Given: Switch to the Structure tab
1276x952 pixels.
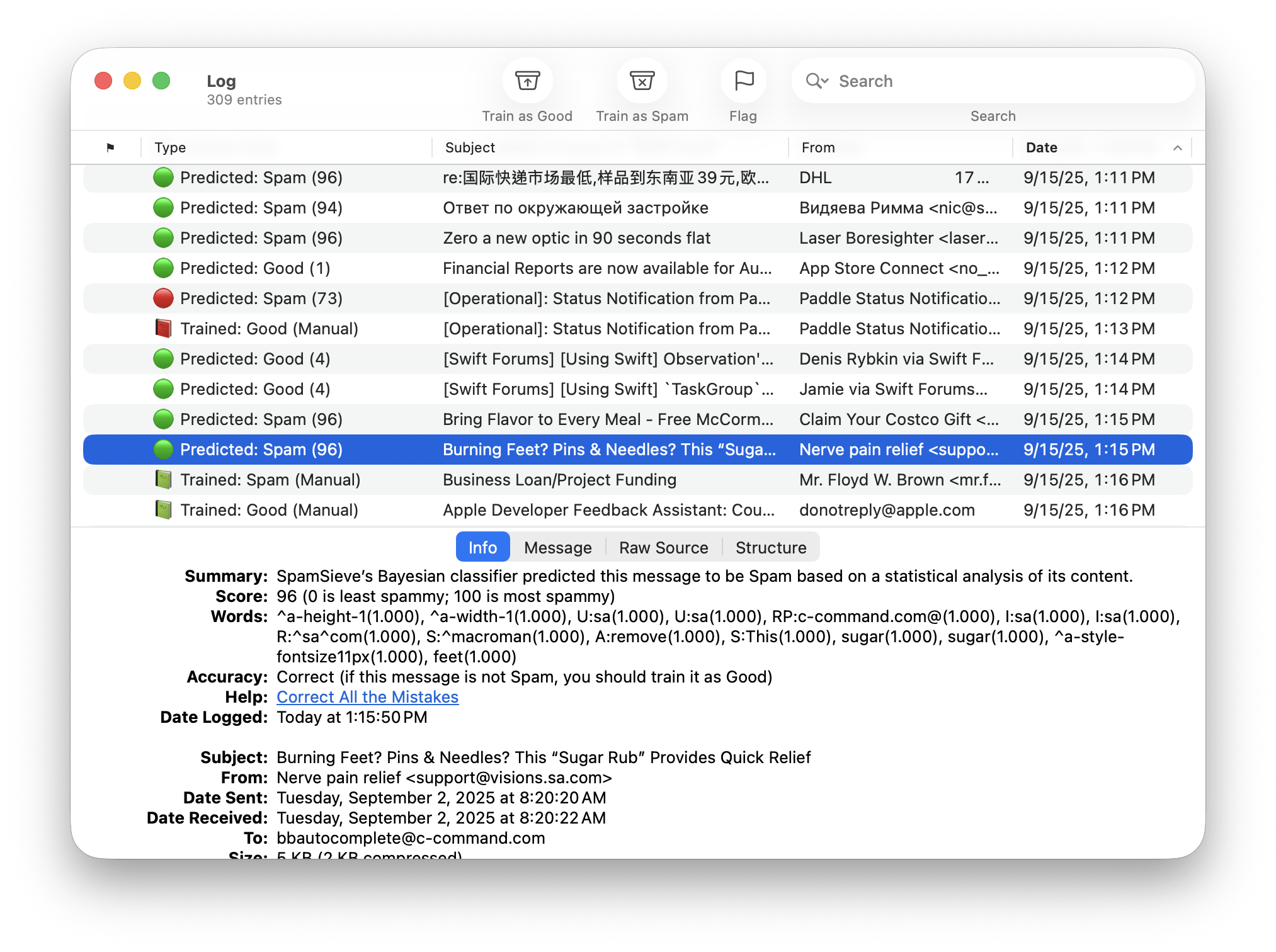Looking at the screenshot, I should pyautogui.click(x=770, y=547).
